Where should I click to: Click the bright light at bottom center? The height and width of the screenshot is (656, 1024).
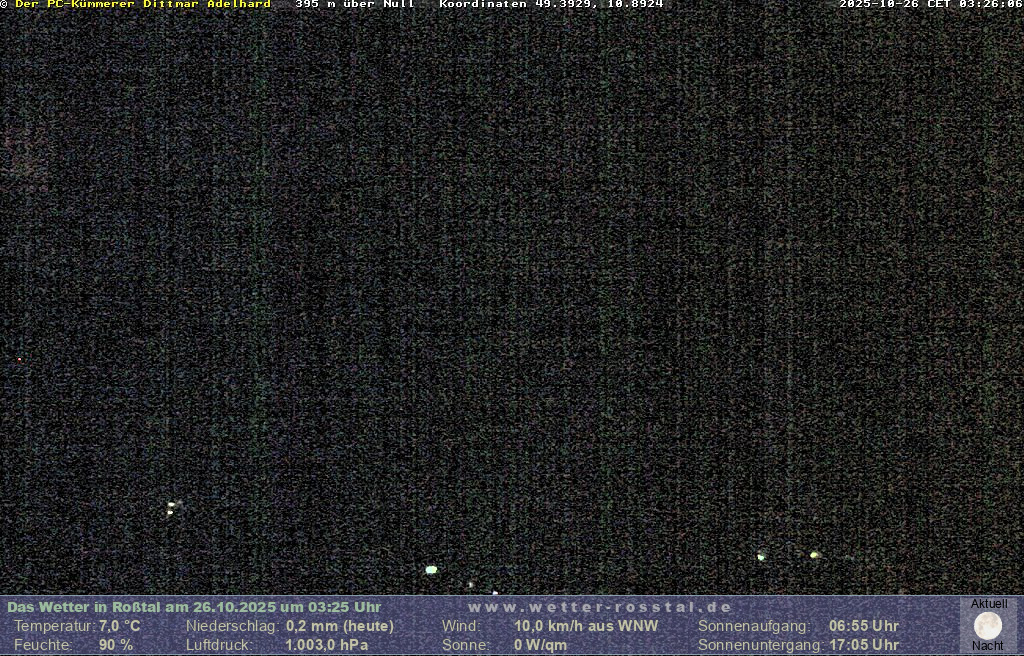pos(431,570)
